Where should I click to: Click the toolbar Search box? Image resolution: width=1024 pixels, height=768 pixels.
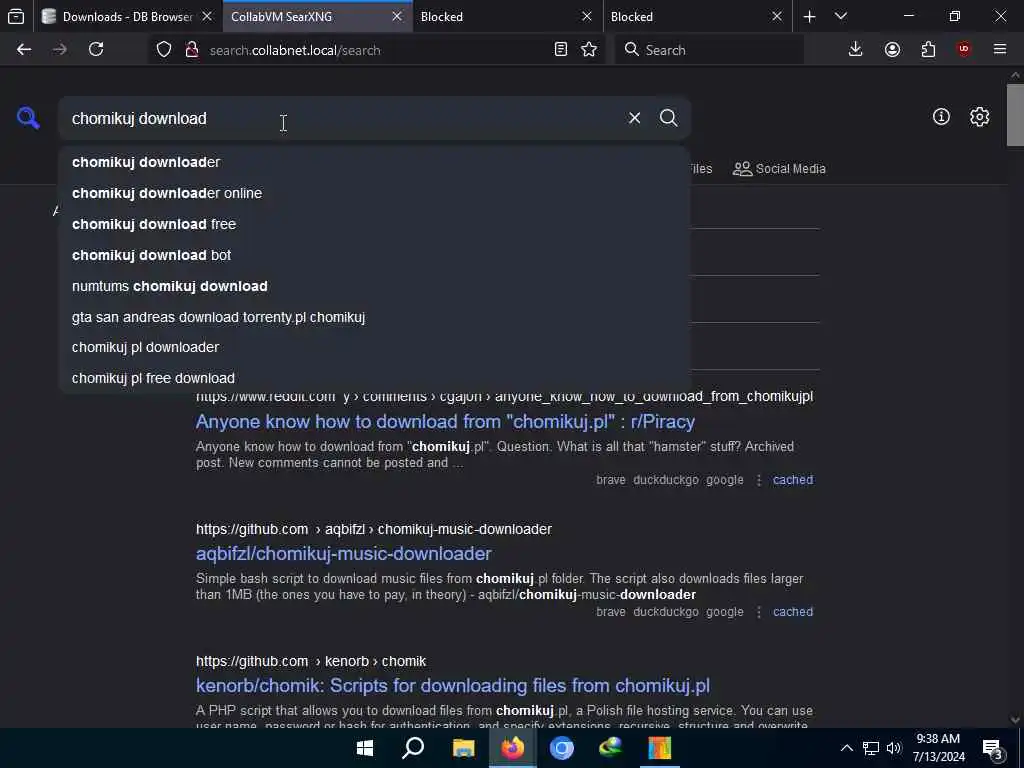point(709,50)
